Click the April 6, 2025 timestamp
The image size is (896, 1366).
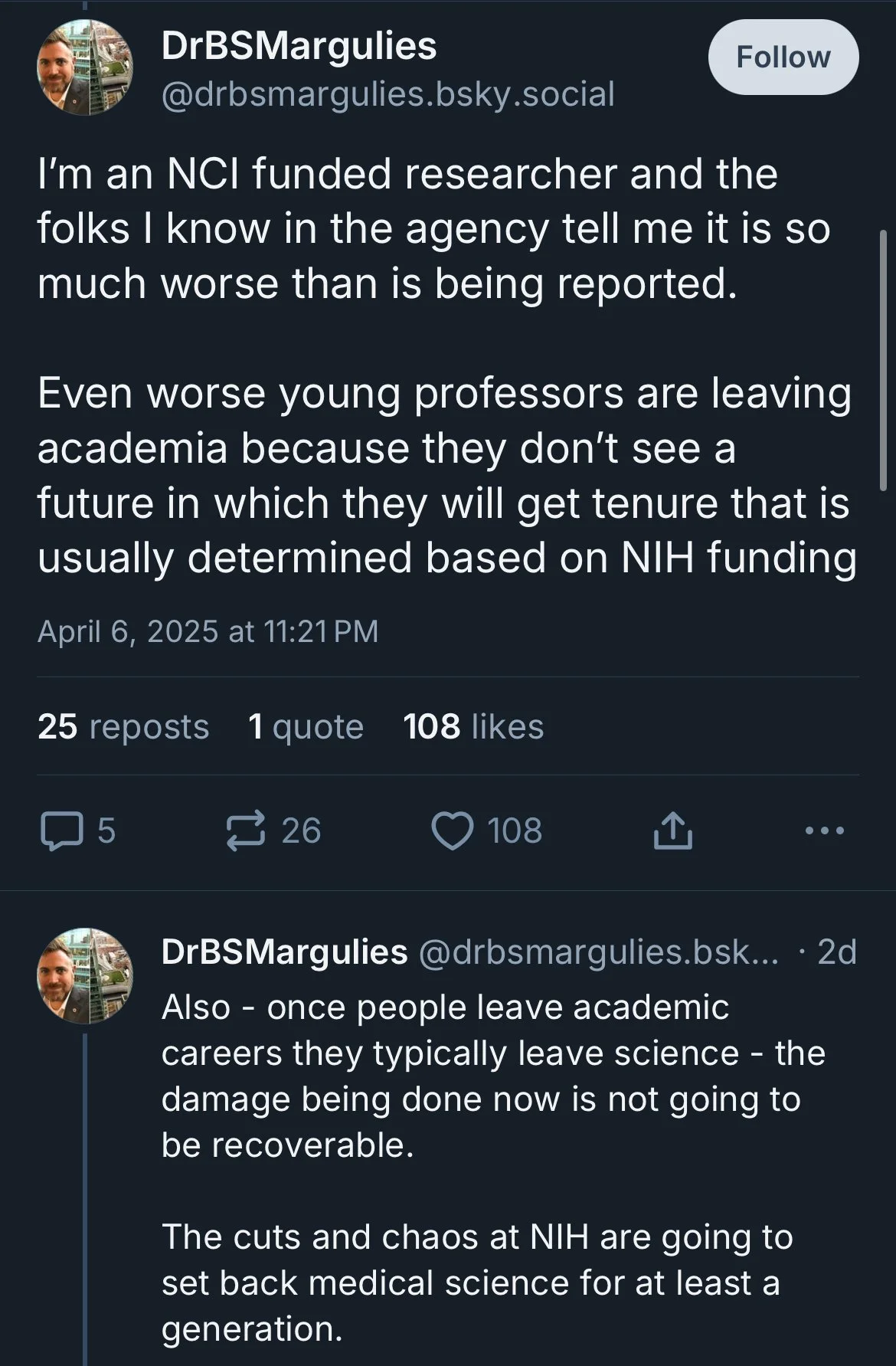(x=208, y=631)
